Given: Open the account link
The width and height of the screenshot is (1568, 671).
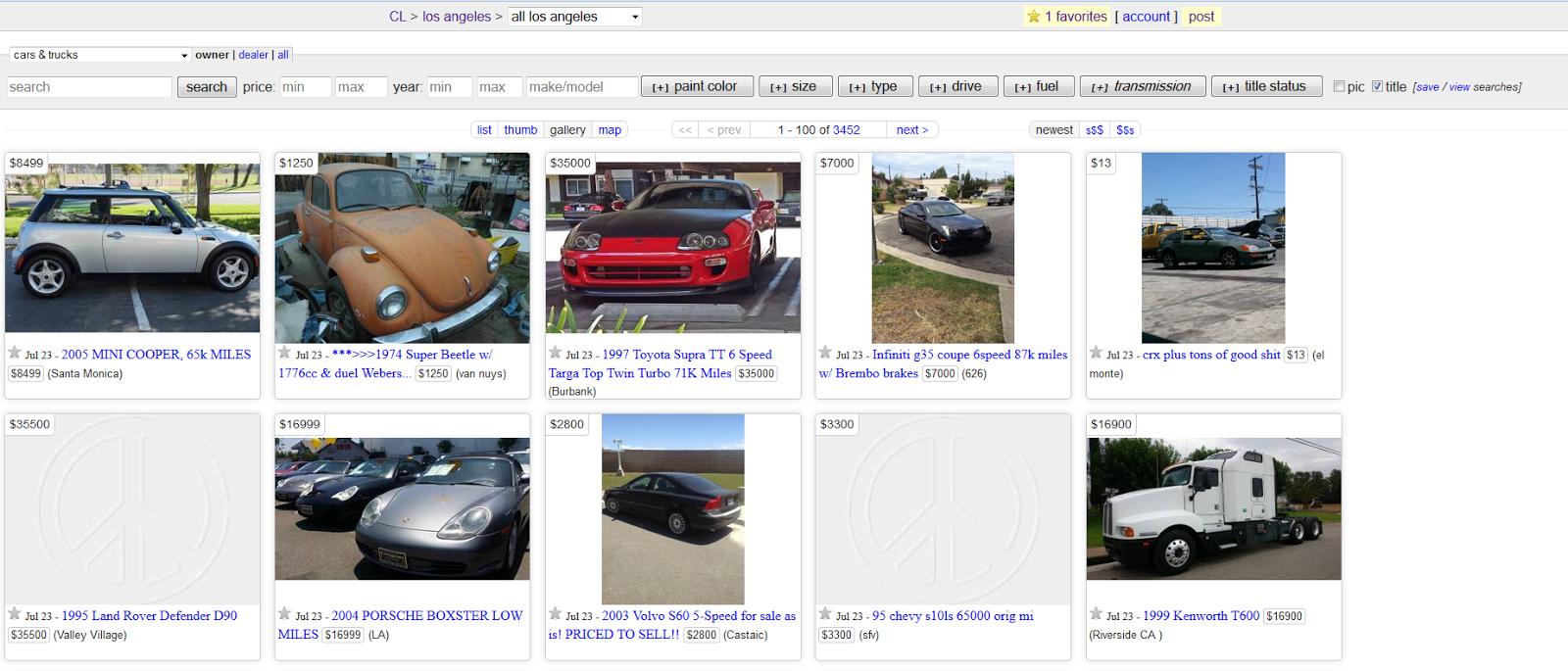Looking at the screenshot, I should (1147, 17).
